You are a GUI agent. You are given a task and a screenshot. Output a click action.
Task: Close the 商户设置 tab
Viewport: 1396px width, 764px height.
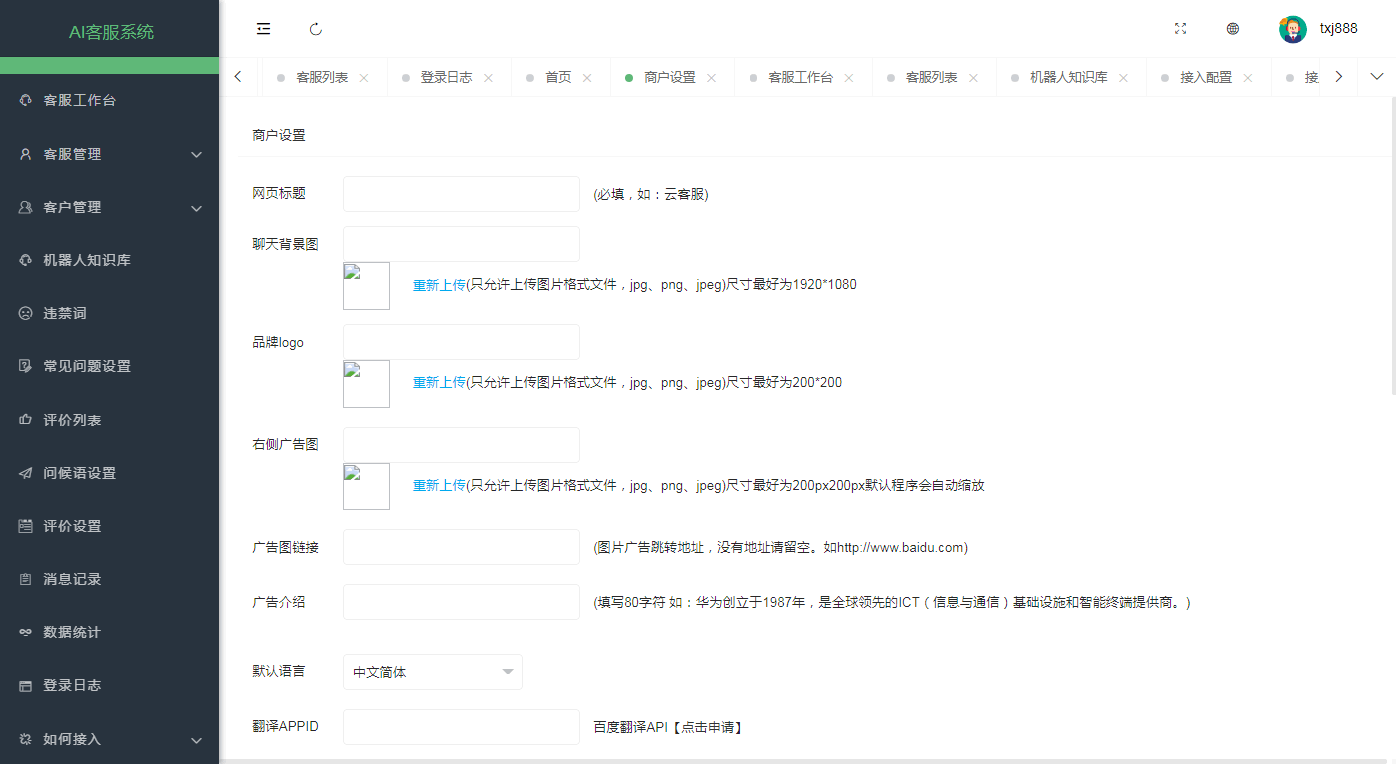tap(711, 78)
